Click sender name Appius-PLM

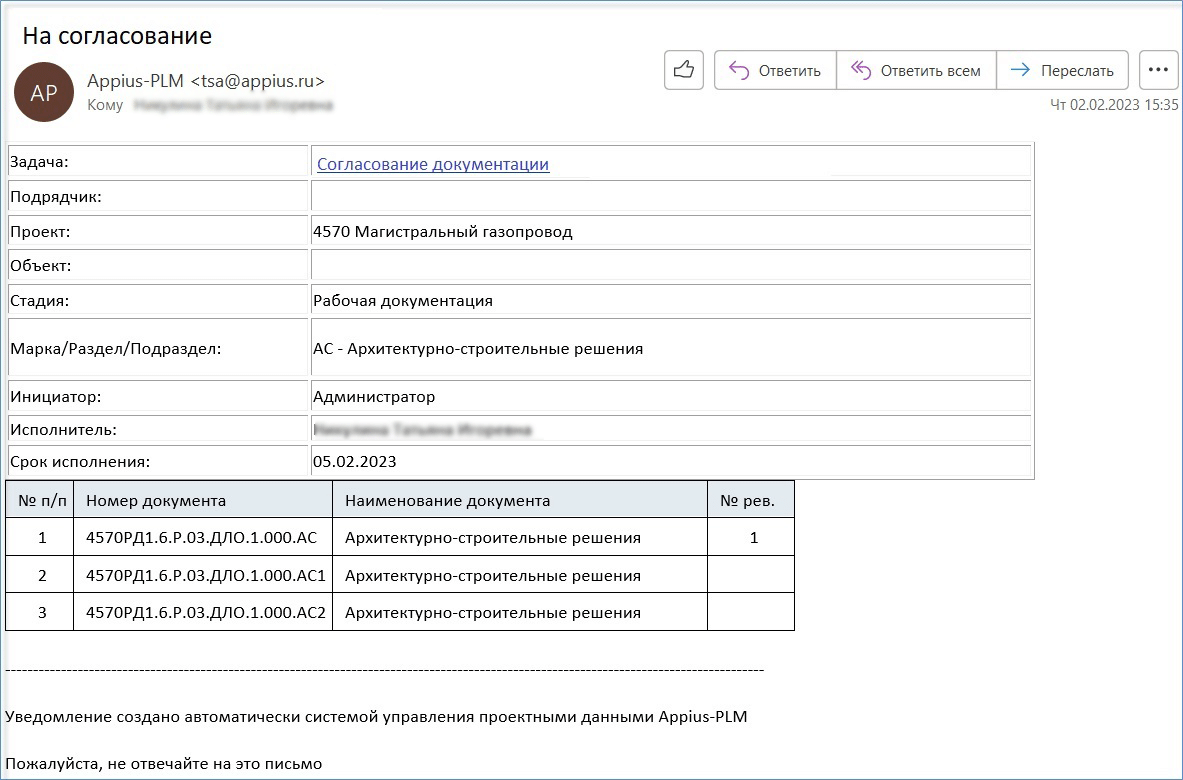click(x=135, y=82)
